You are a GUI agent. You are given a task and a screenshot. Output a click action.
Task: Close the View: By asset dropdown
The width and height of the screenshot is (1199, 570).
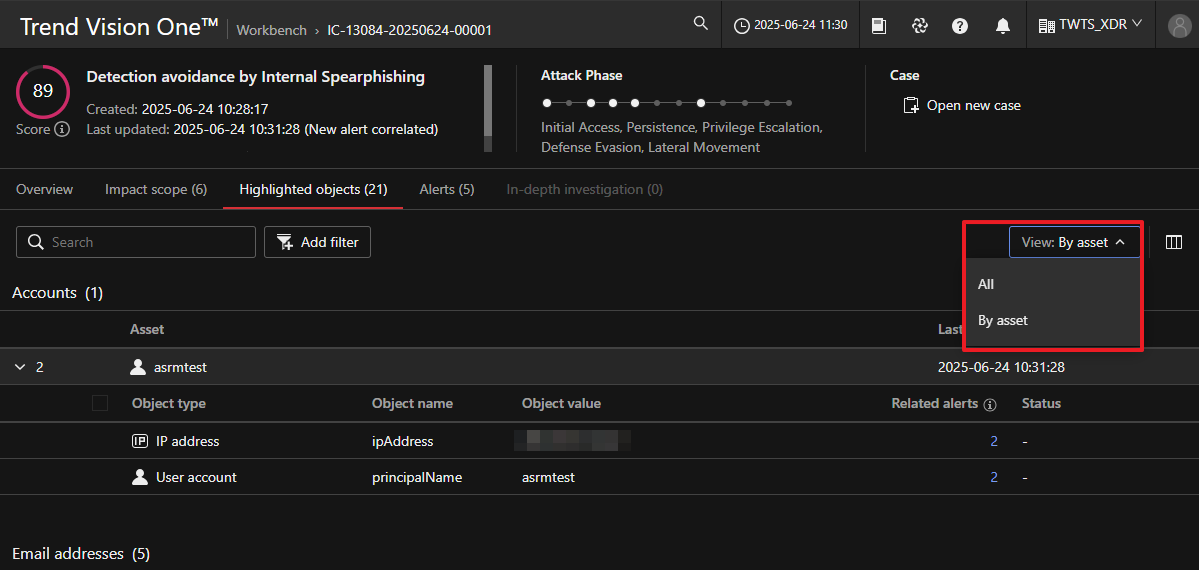tap(1074, 242)
